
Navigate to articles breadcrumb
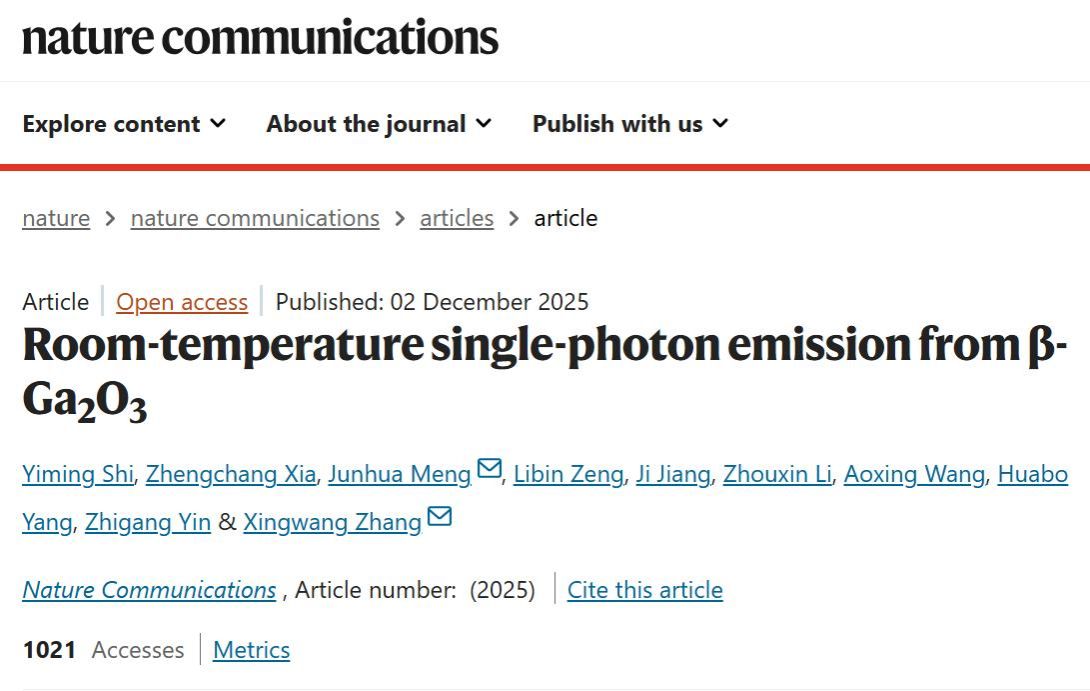tap(456, 218)
